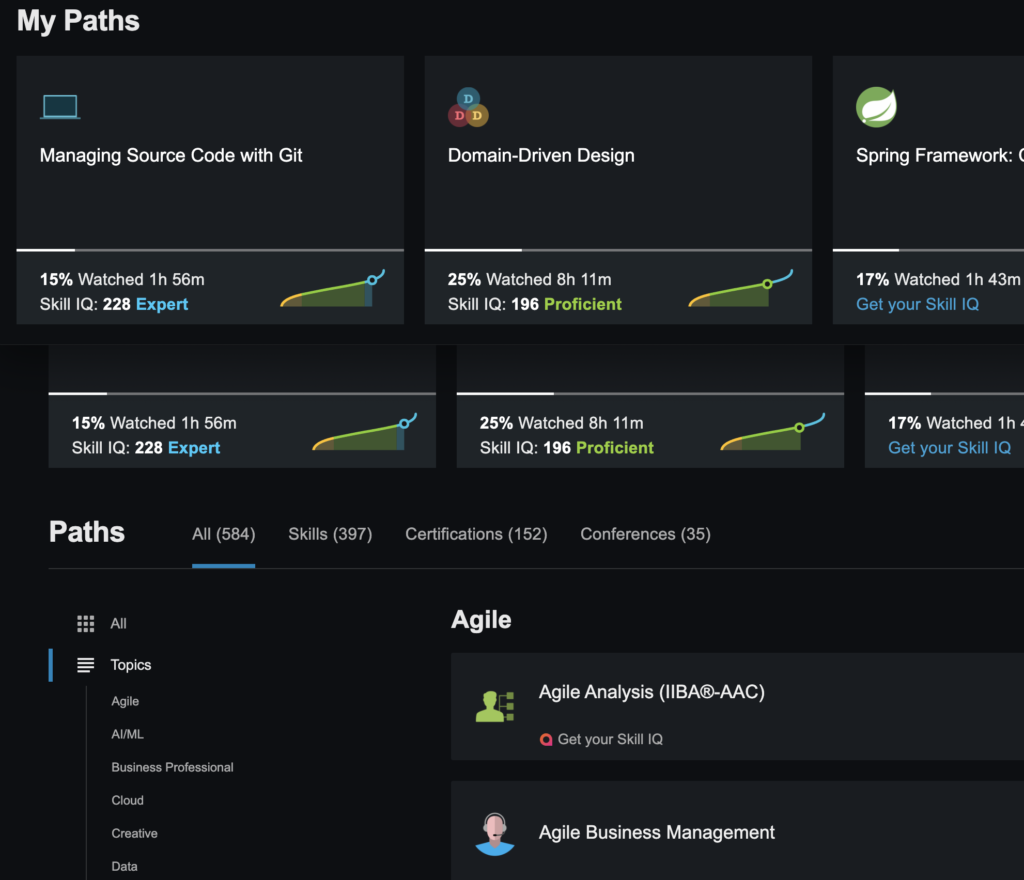Switch to the Skills (397) tab

point(330,534)
